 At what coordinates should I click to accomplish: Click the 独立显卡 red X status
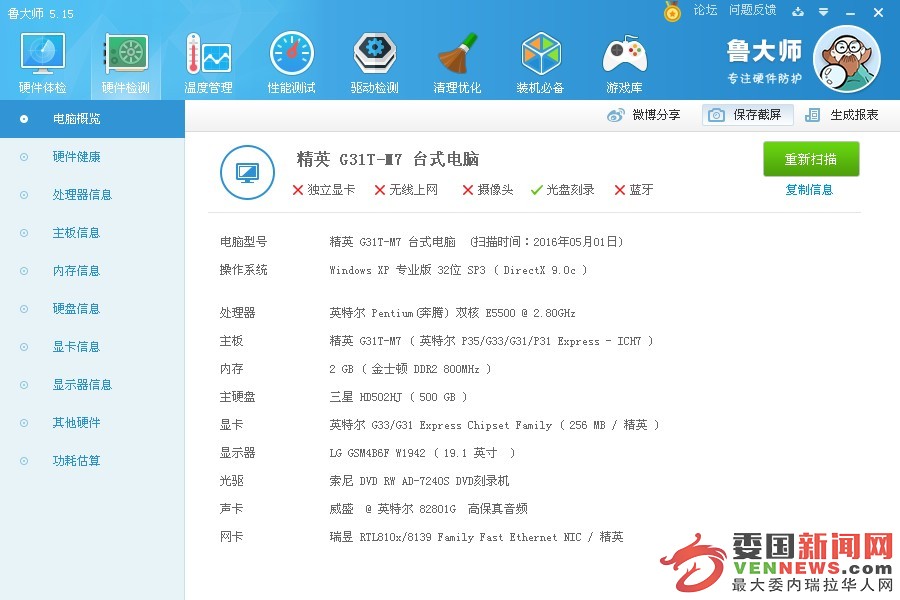[x=324, y=189]
